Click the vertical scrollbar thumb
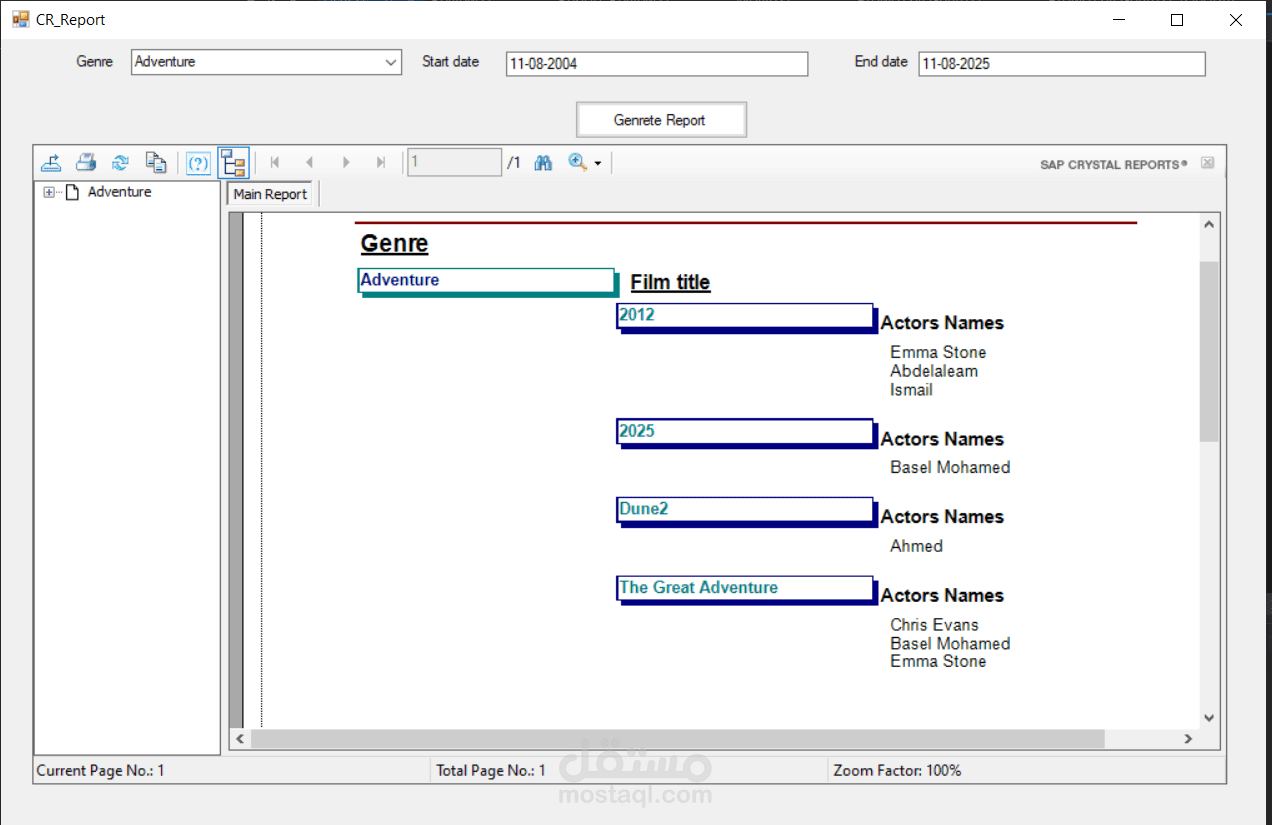The width and height of the screenshot is (1272, 825). 1209,351
